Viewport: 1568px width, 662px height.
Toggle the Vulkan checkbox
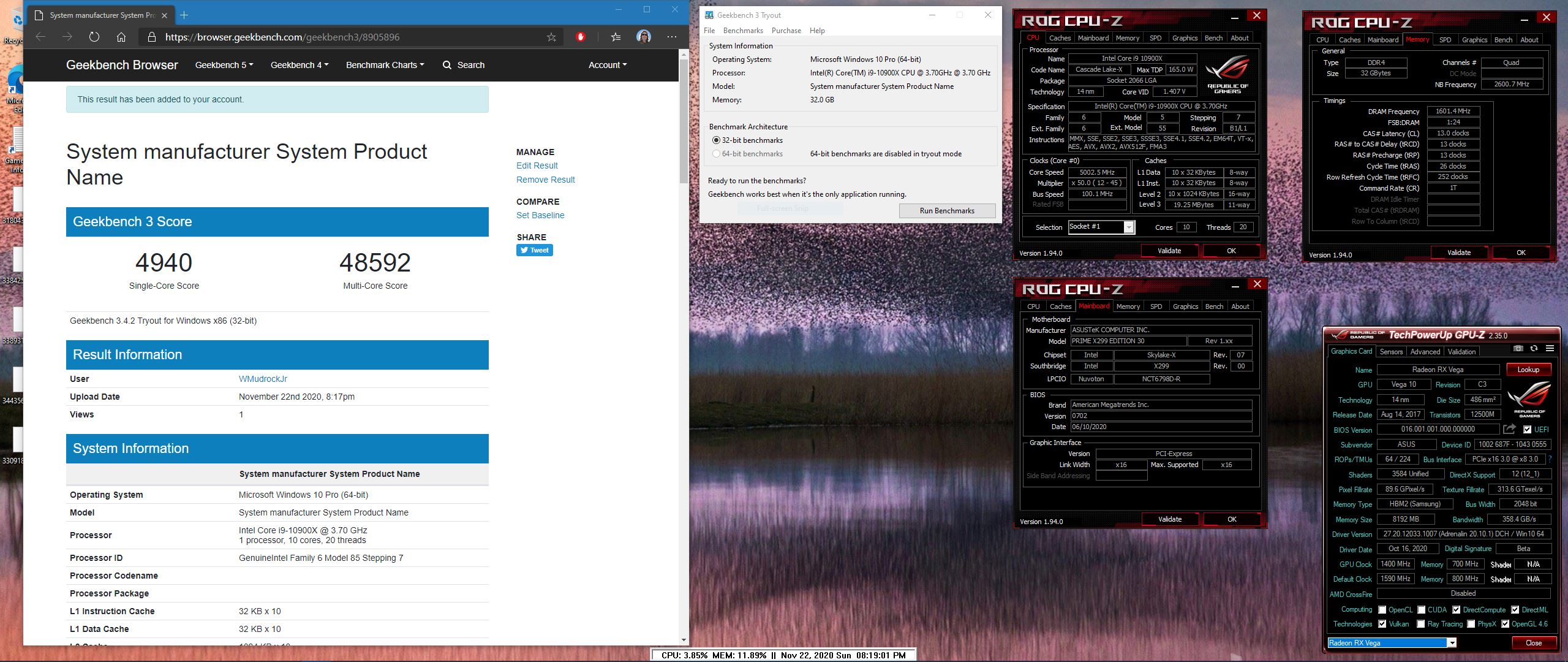coord(1382,624)
